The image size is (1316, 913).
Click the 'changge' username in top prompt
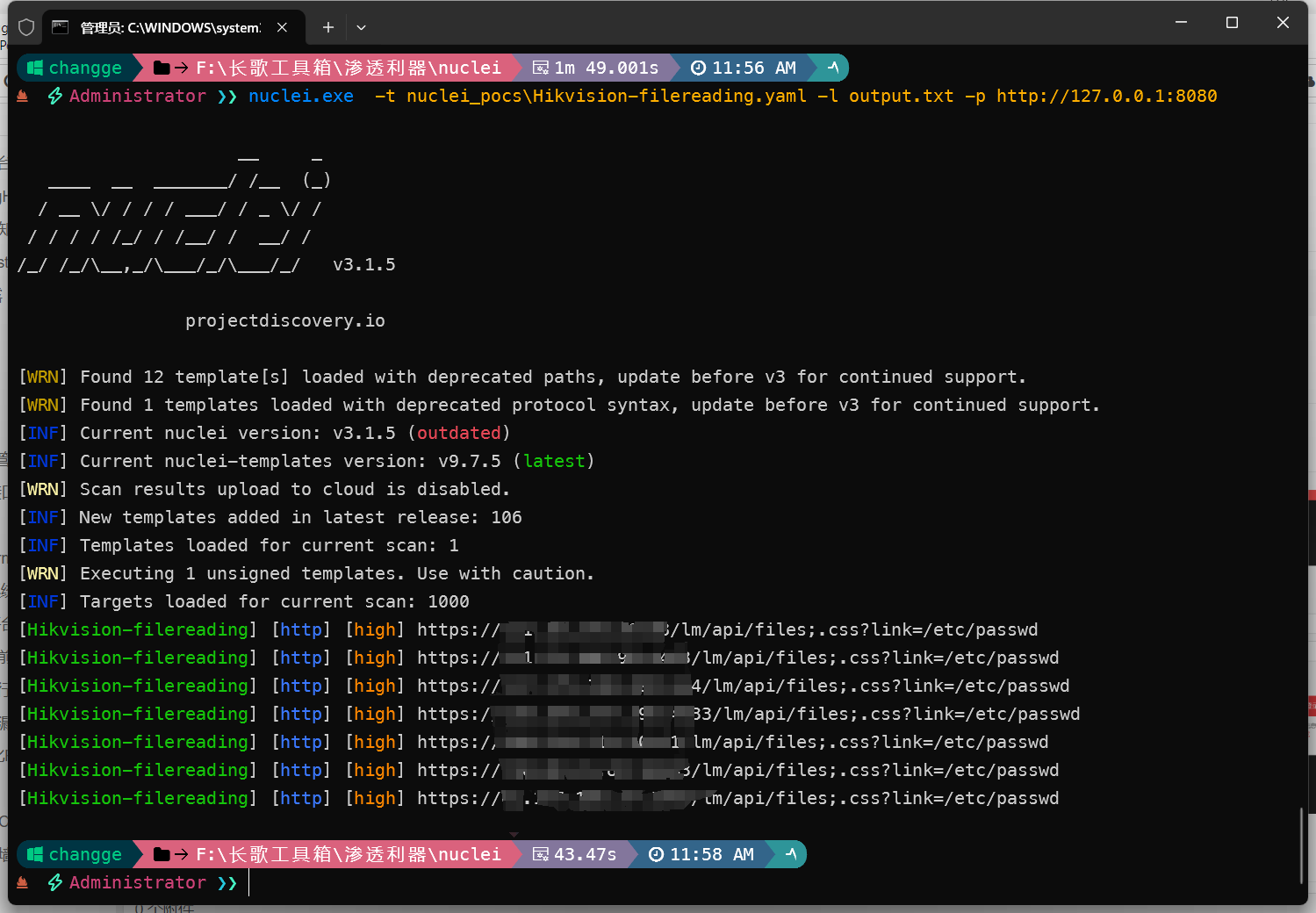click(x=85, y=68)
